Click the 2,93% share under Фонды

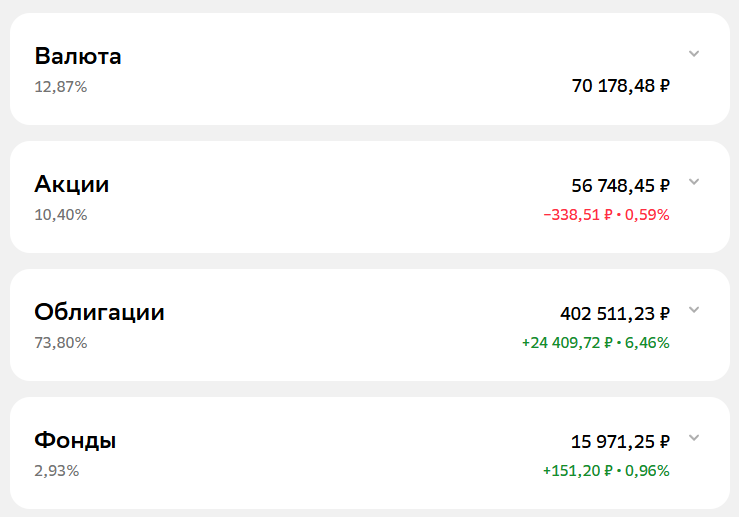point(57,471)
